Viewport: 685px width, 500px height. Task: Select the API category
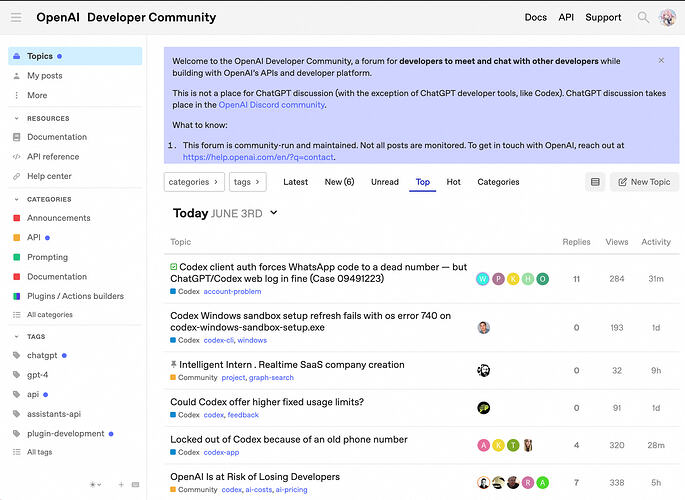pos(34,238)
